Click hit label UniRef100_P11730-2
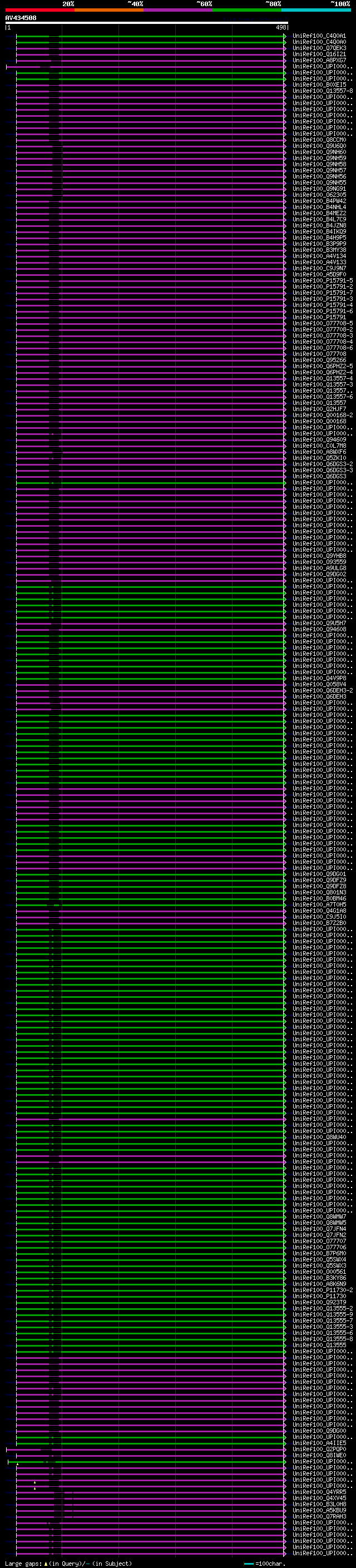This screenshot has width=356, height=1568. [323, 1290]
